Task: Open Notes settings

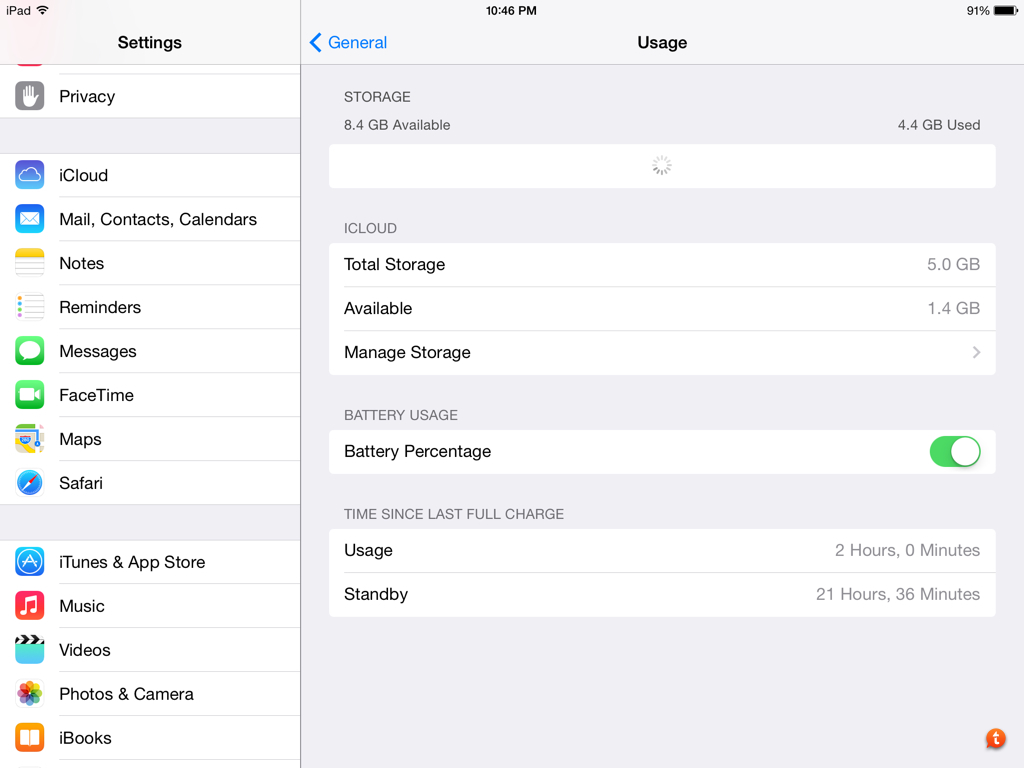Action: pyautogui.click(x=150, y=263)
